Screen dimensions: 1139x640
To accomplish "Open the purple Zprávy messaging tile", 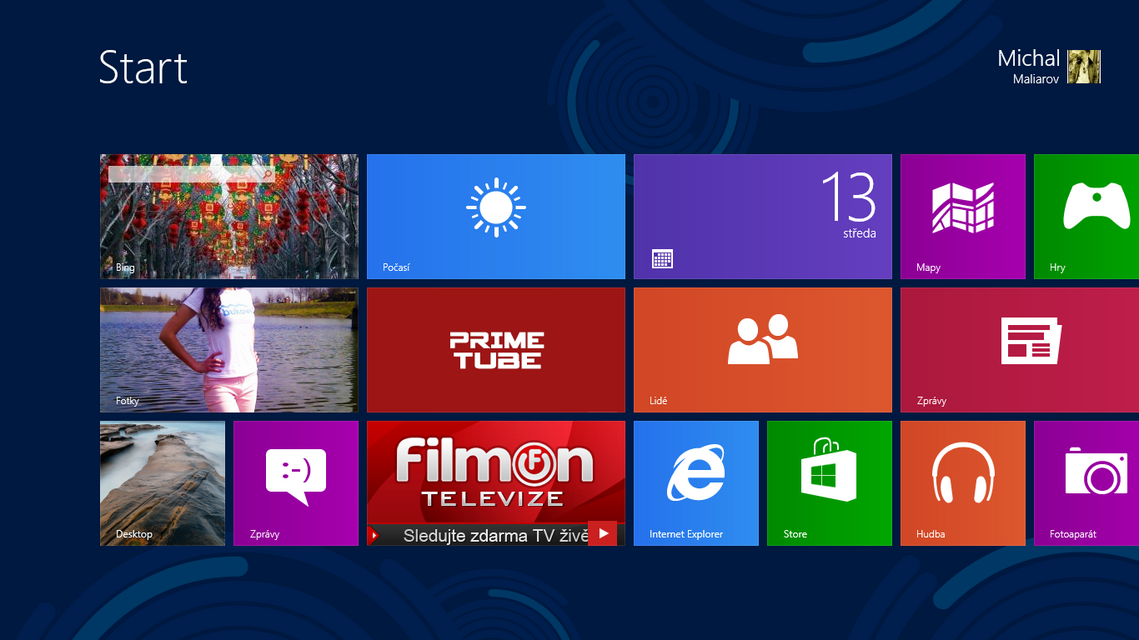I will (x=296, y=483).
